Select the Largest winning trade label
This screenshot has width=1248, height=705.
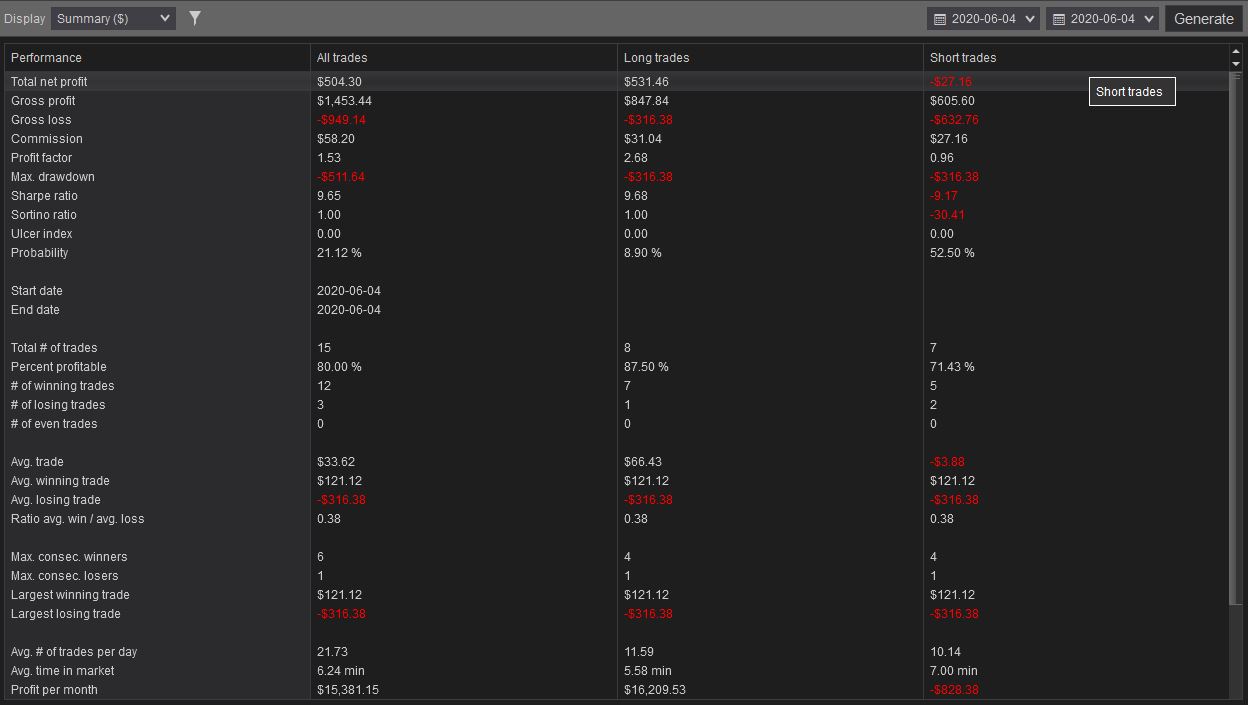[x=70, y=595]
